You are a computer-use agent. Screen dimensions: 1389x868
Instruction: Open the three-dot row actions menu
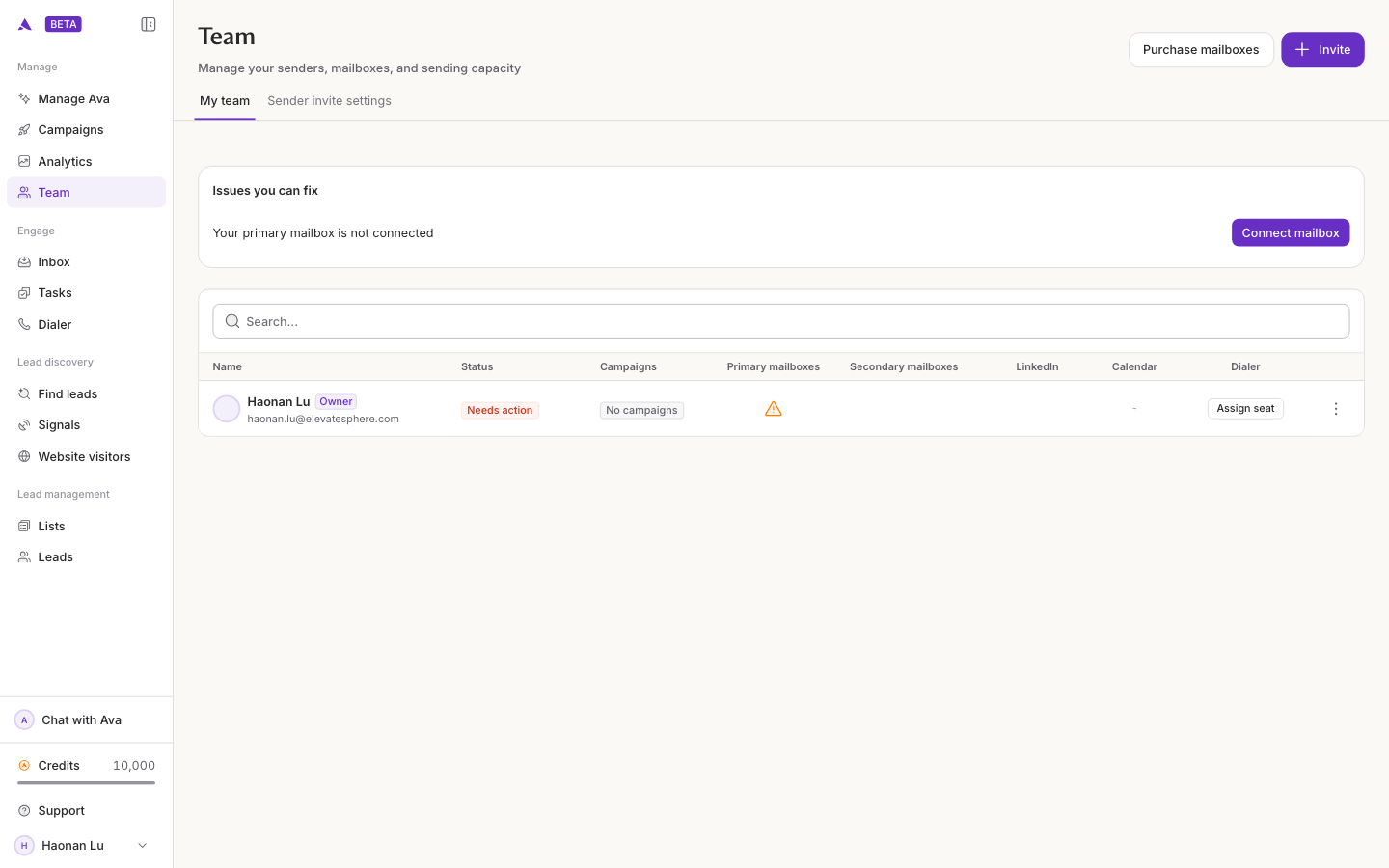click(x=1336, y=409)
